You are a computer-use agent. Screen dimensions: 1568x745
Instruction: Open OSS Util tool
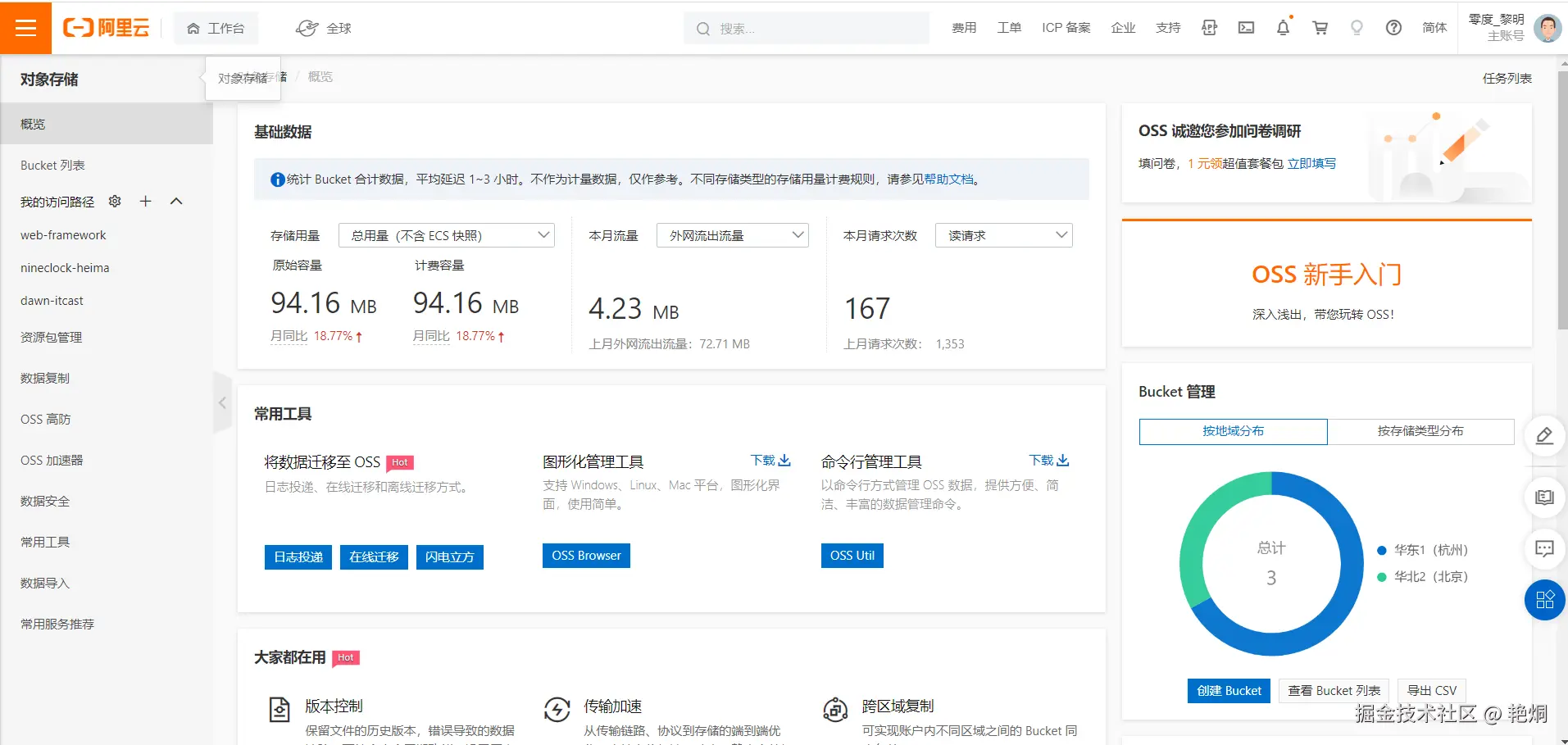click(852, 555)
